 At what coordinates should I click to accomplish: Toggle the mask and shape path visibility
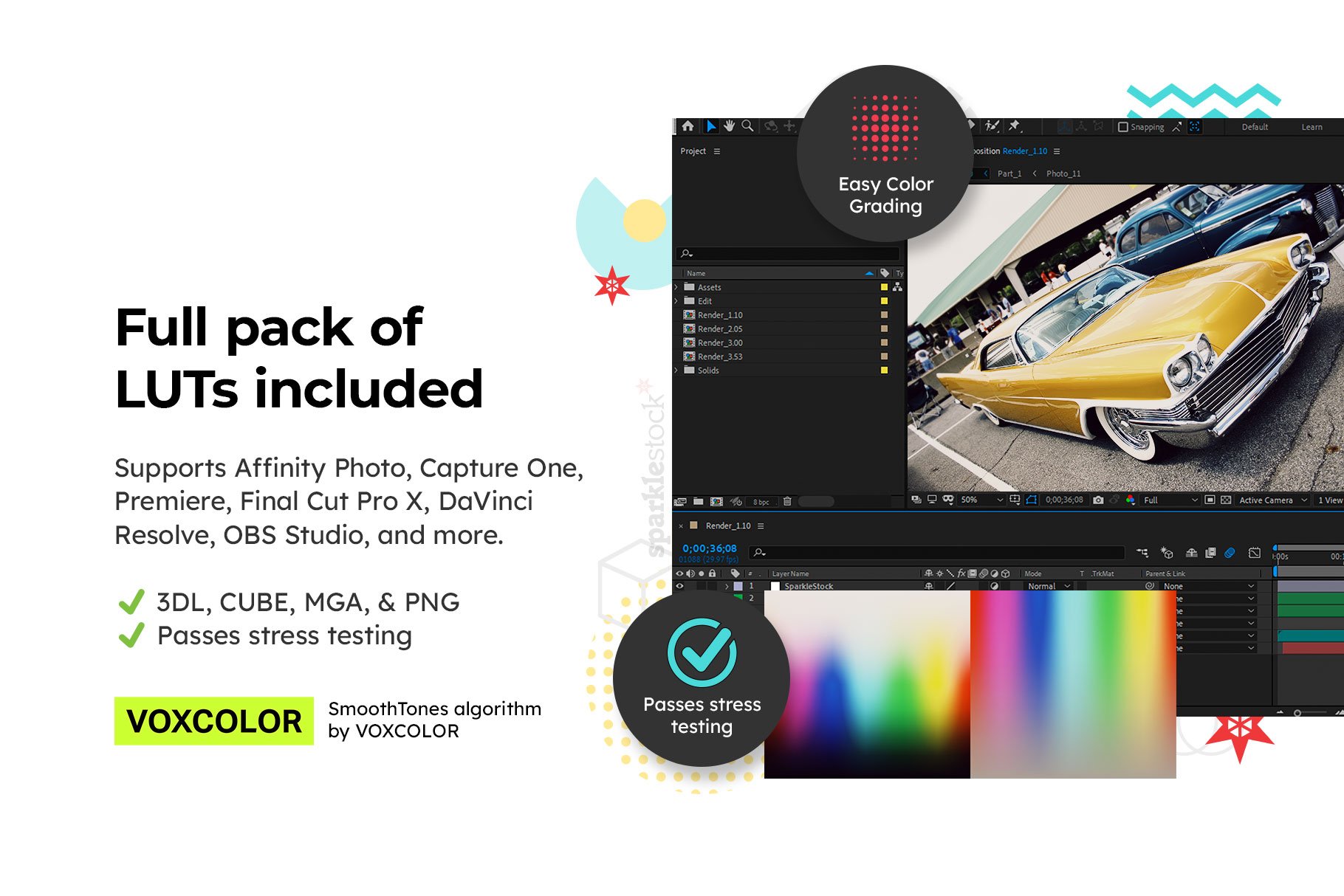1032,500
